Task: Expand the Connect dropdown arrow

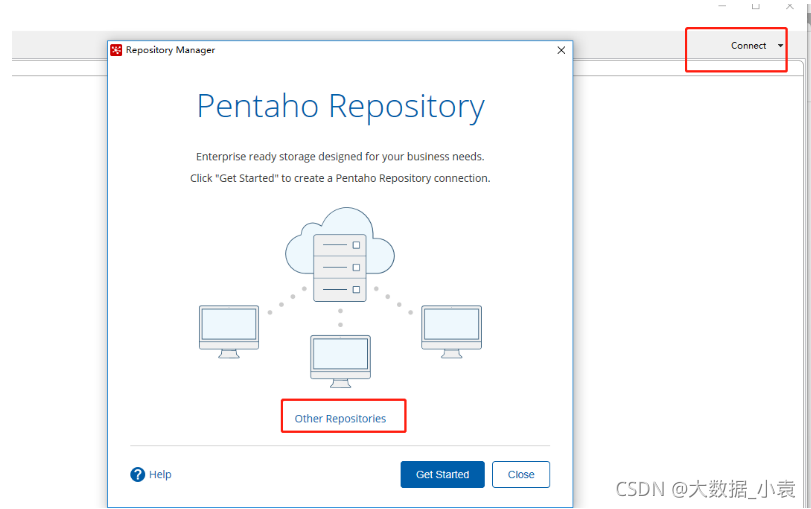Action: click(780, 46)
